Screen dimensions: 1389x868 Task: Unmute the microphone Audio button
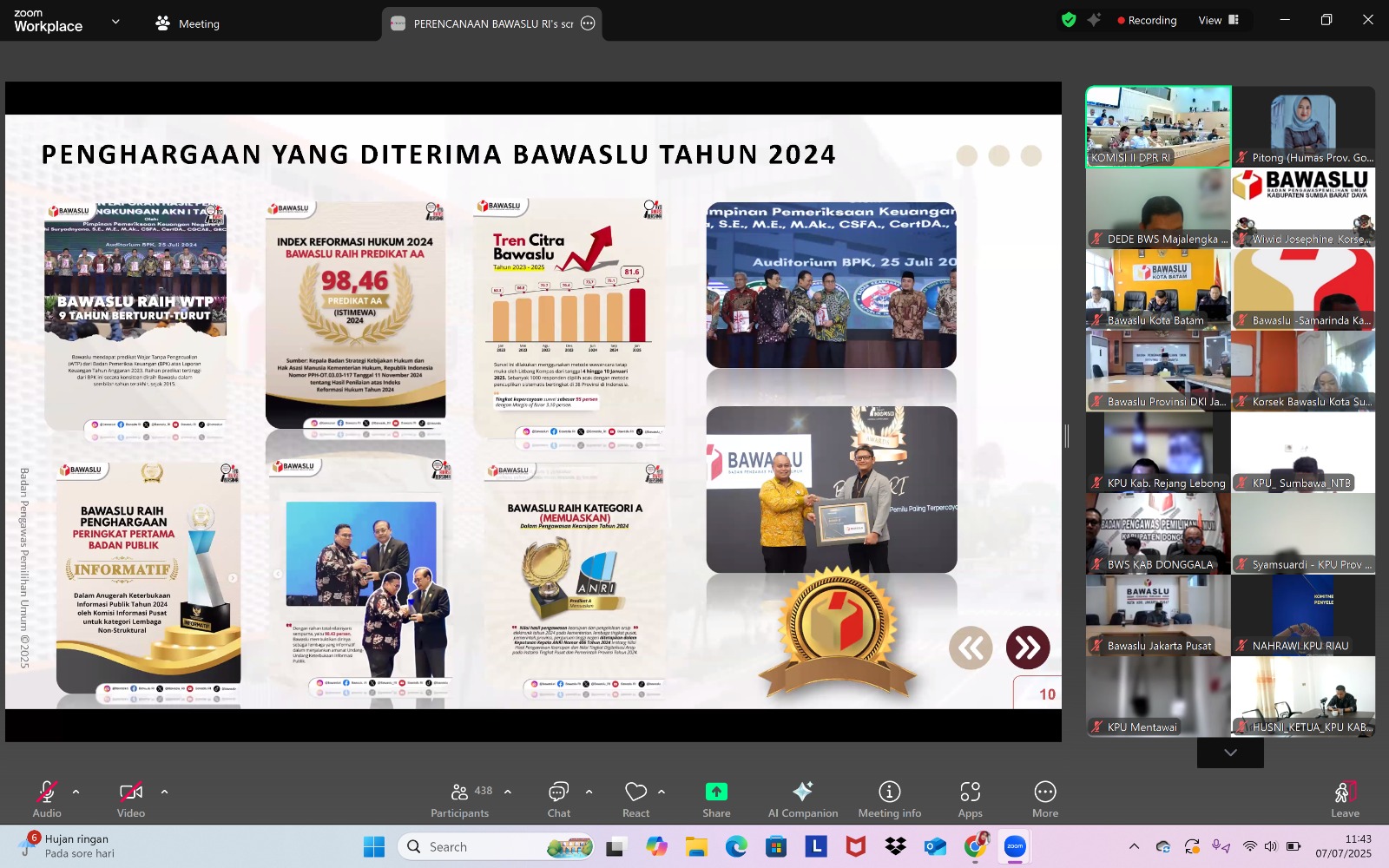47,799
